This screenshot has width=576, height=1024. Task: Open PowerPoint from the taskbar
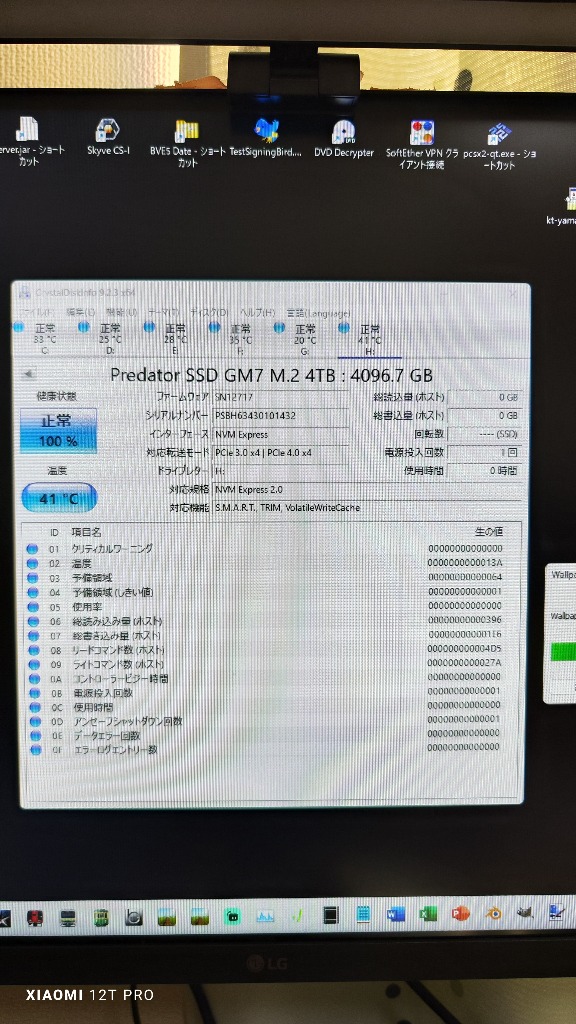[461, 914]
